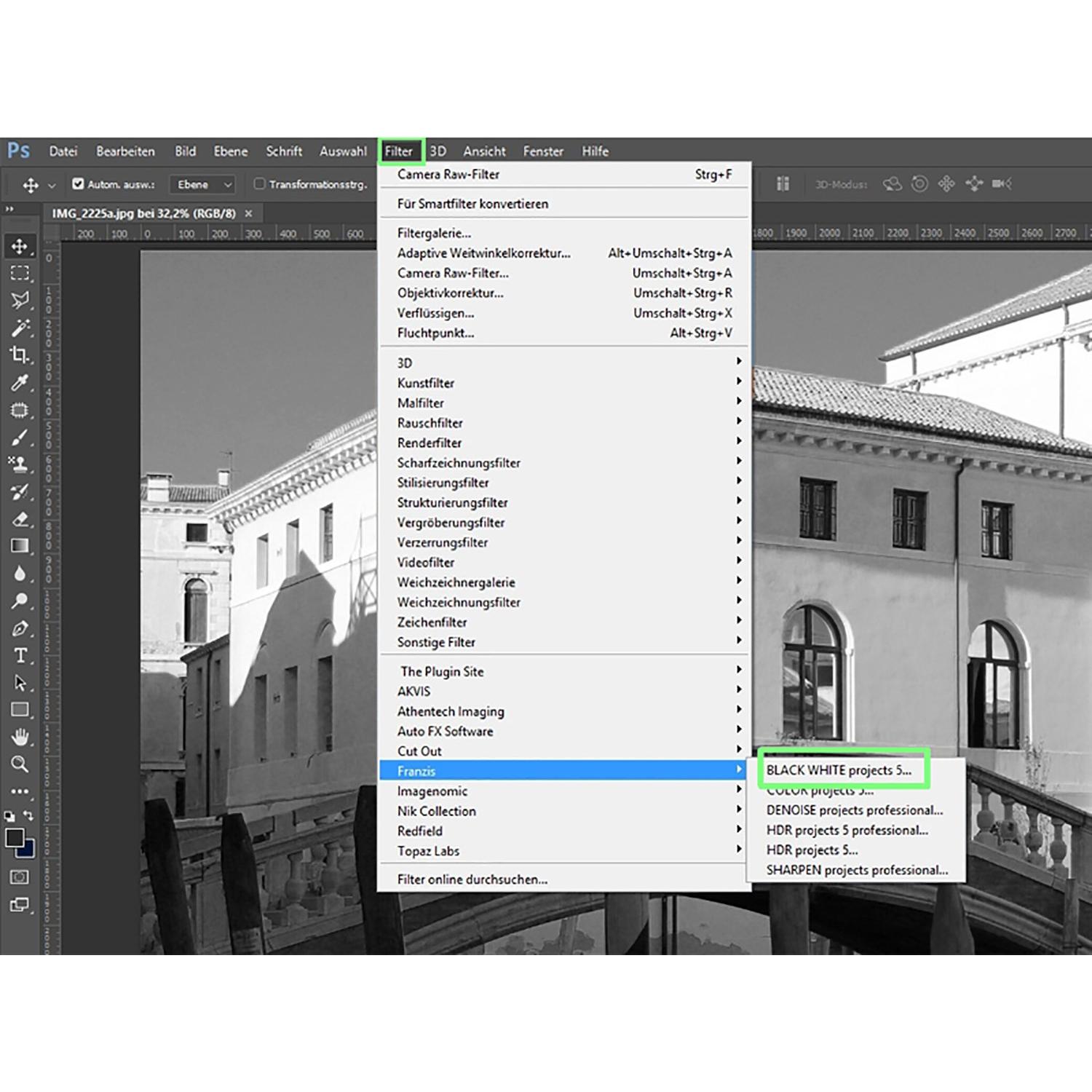
Task: Select the Clone Stamp tool
Action: point(20,464)
